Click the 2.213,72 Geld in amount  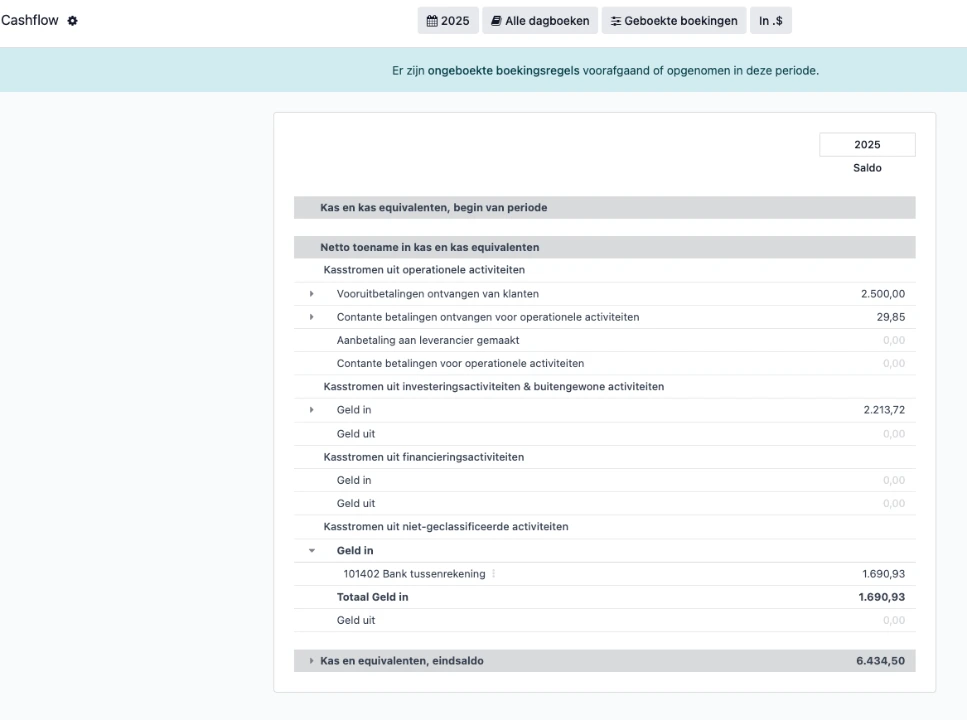[x=884, y=410]
